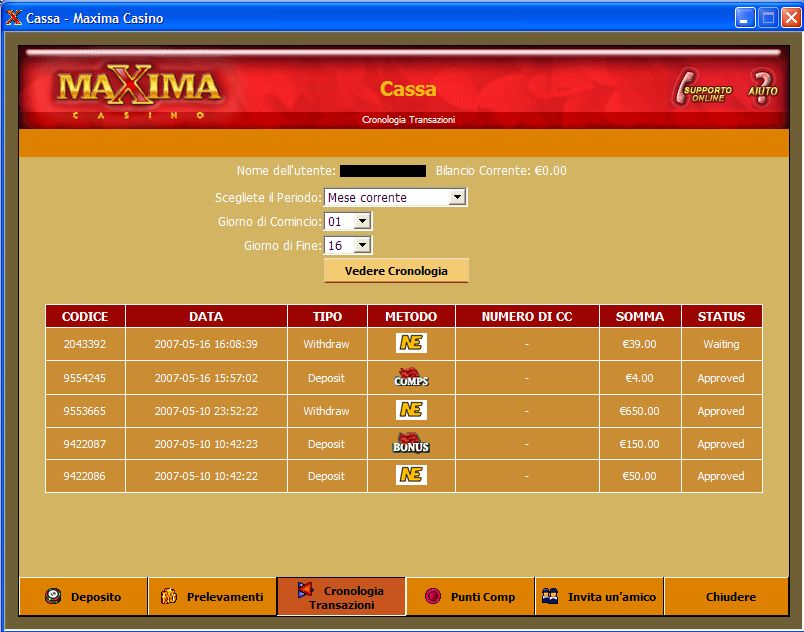Click NE method icon in row 2043392
This screenshot has width=804, height=632.
[x=411, y=343]
